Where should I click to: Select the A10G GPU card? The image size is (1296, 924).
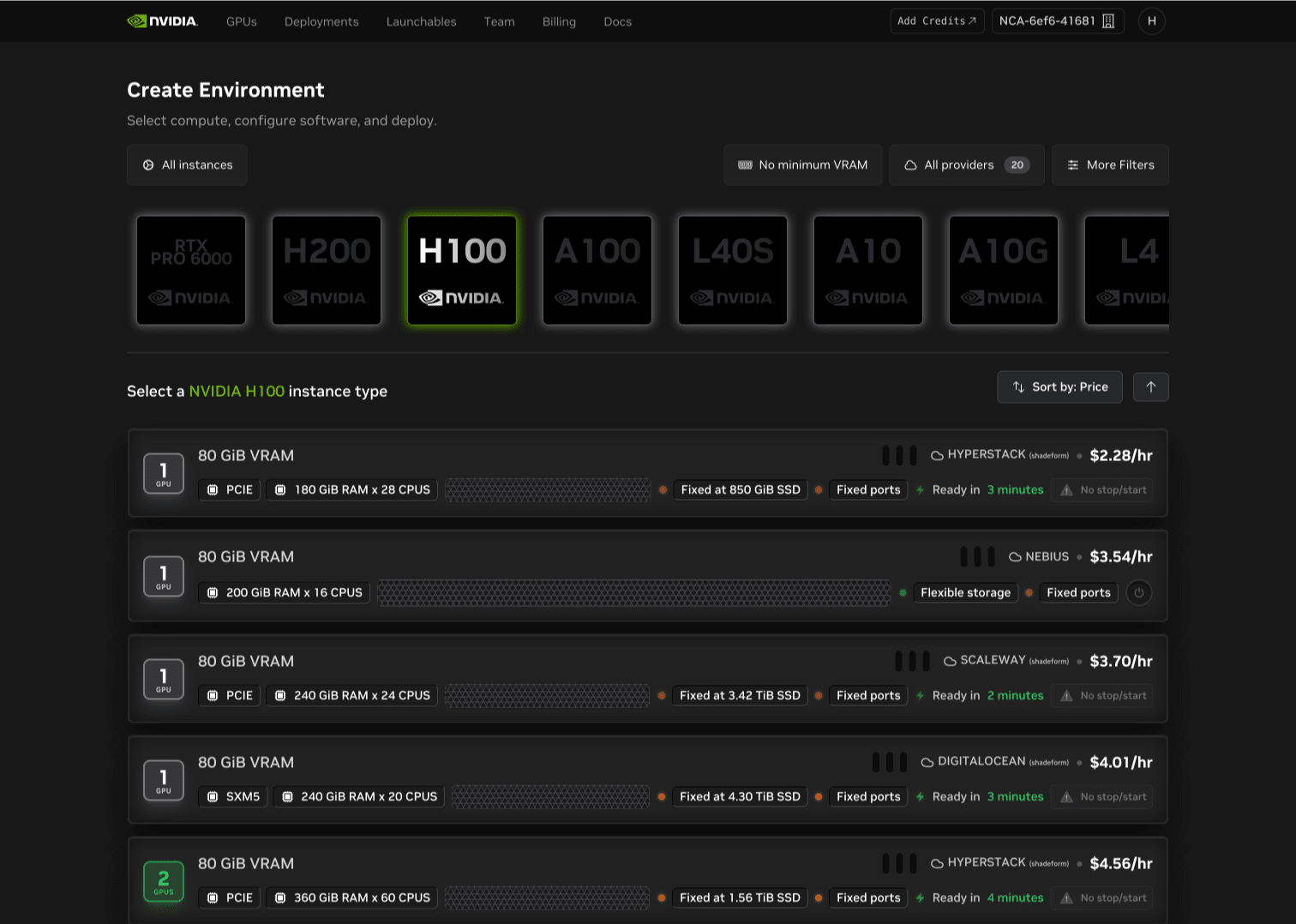tap(1004, 270)
